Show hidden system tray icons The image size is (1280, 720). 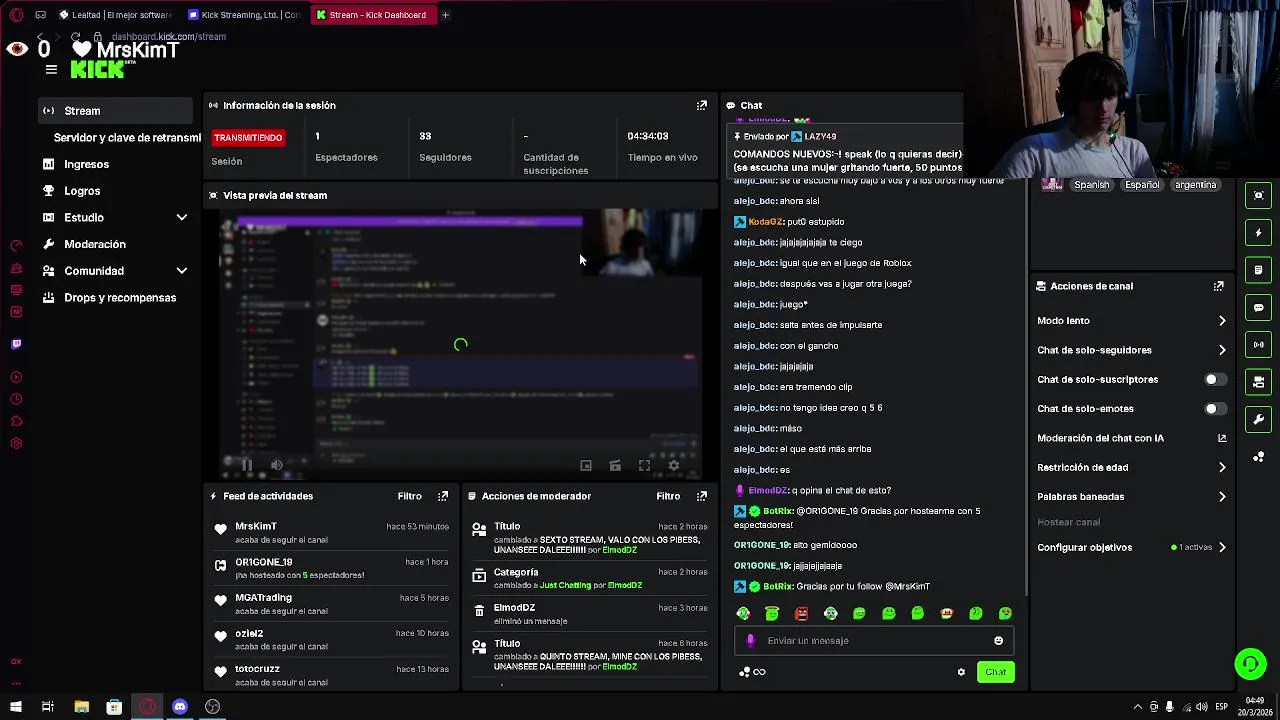[x=1137, y=707]
